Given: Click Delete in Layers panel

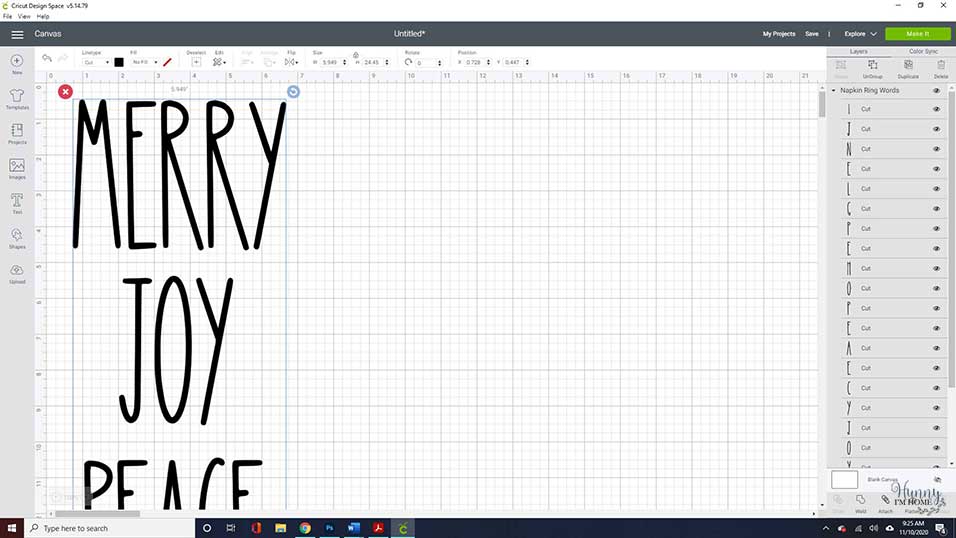Looking at the screenshot, I should point(941,68).
